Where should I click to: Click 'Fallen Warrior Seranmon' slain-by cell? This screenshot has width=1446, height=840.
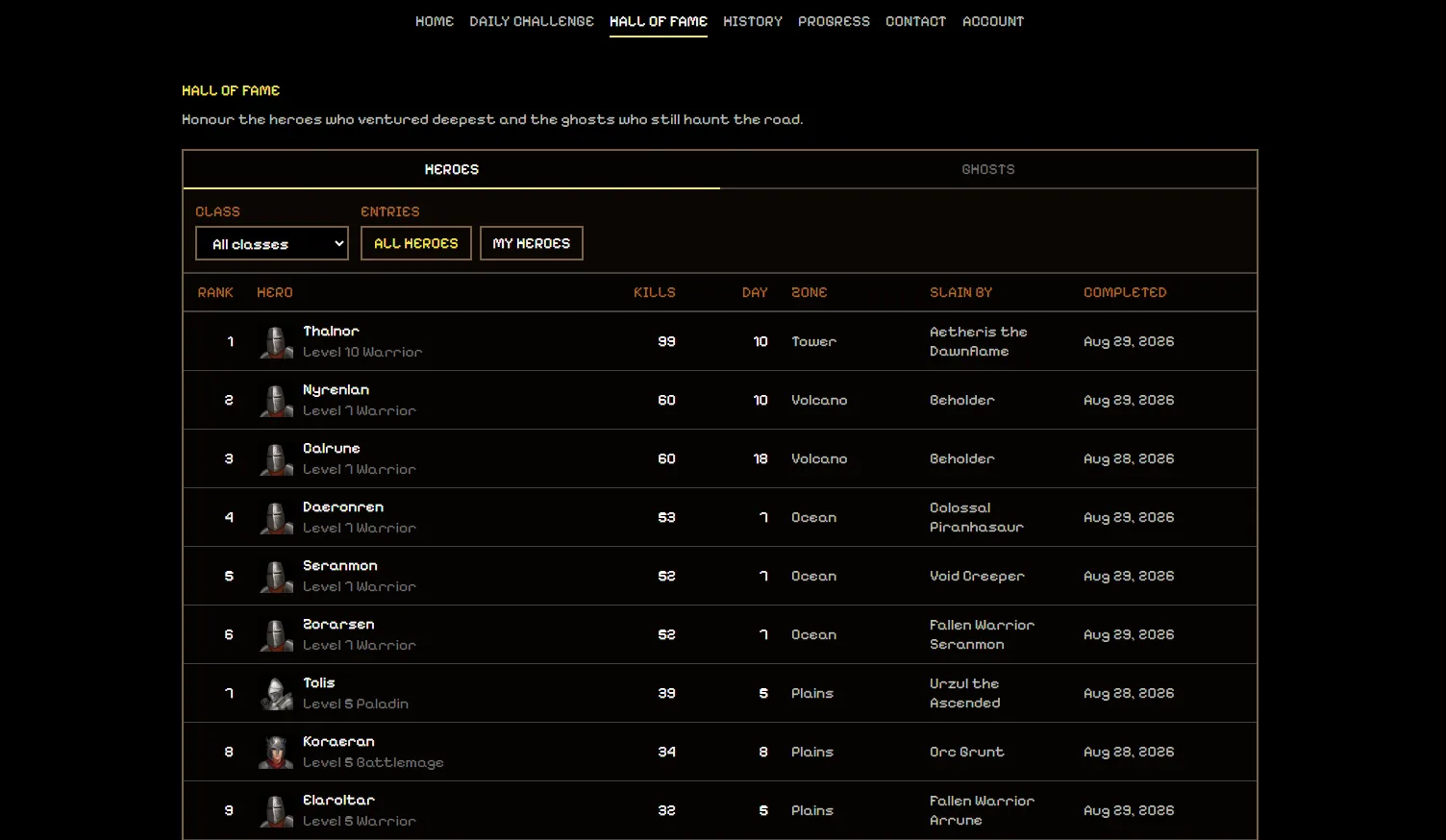click(982, 634)
